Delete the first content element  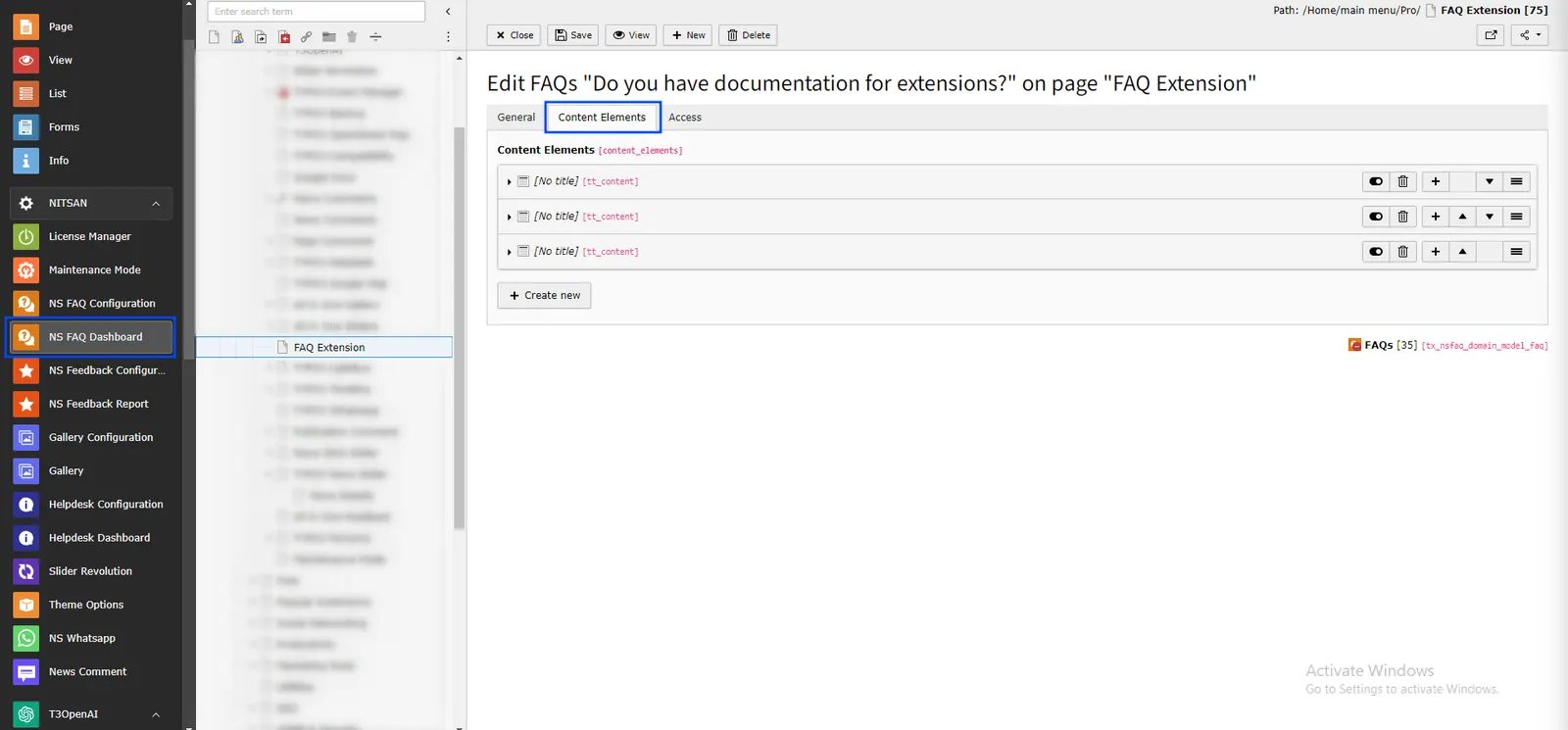tap(1403, 181)
